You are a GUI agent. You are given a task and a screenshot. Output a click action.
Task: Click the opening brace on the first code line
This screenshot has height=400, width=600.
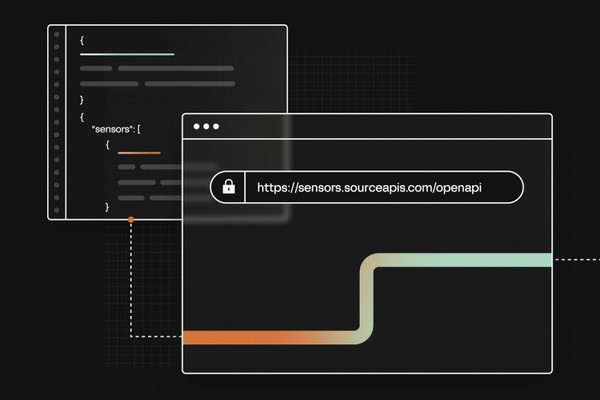tap(82, 39)
